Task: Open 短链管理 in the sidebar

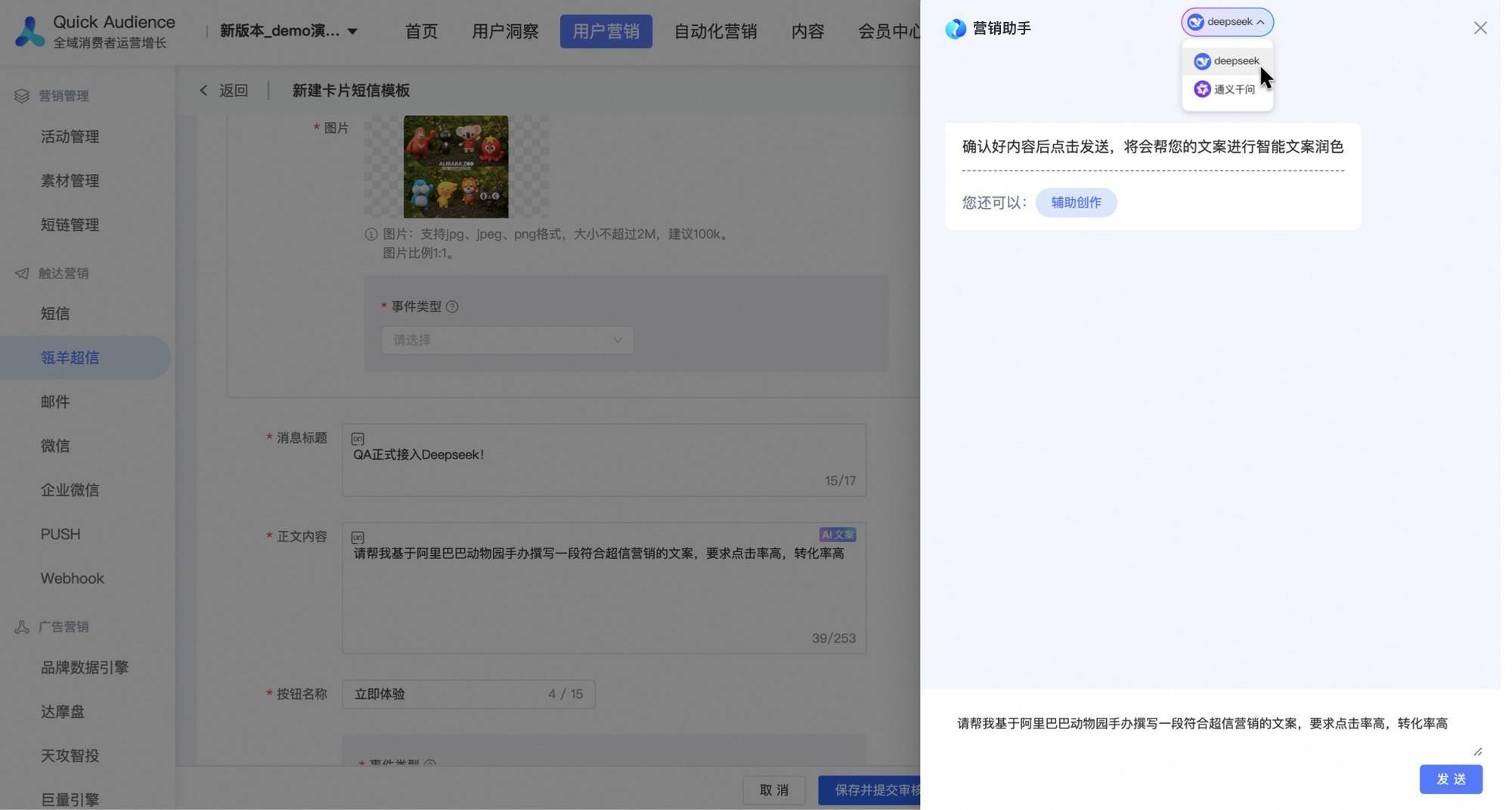Action: click(x=70, y=225)
